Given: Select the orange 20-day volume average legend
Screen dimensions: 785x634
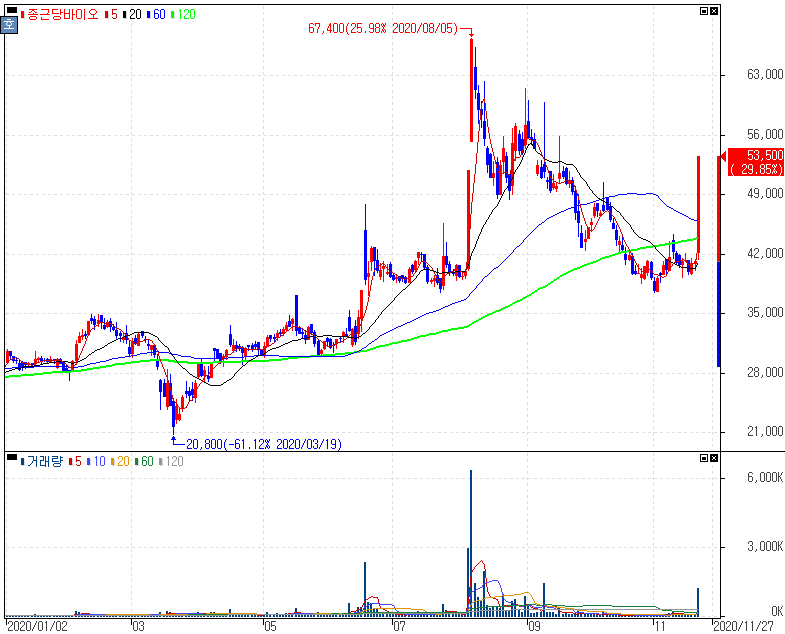Looking at the screenshot, I should click(120, 461).
